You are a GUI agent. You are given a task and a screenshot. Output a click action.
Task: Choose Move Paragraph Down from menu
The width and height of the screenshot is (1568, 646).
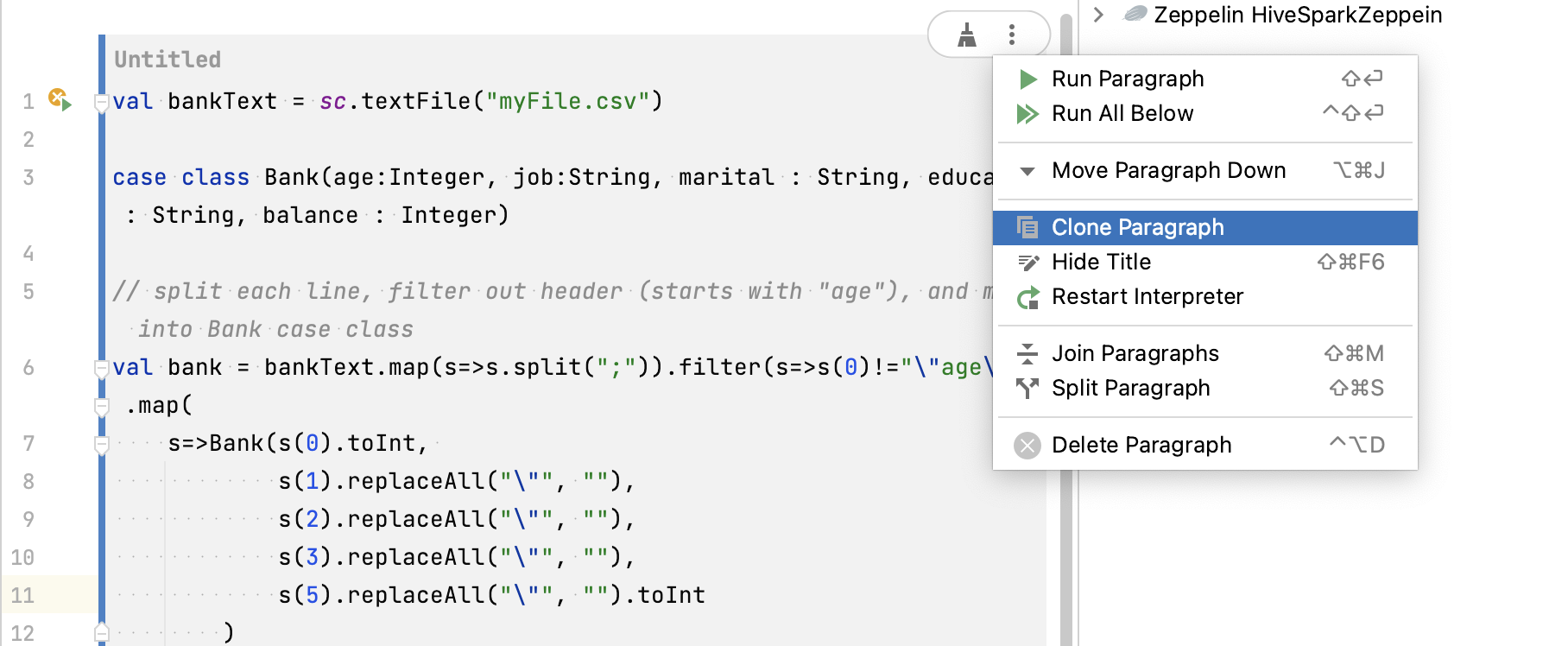(1205, 170)
